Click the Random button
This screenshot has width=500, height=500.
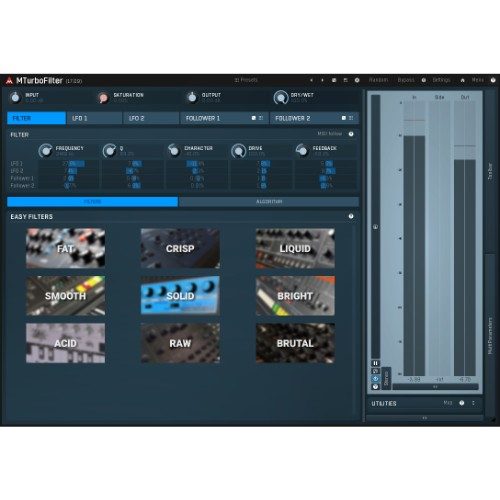tap(378, 80)
